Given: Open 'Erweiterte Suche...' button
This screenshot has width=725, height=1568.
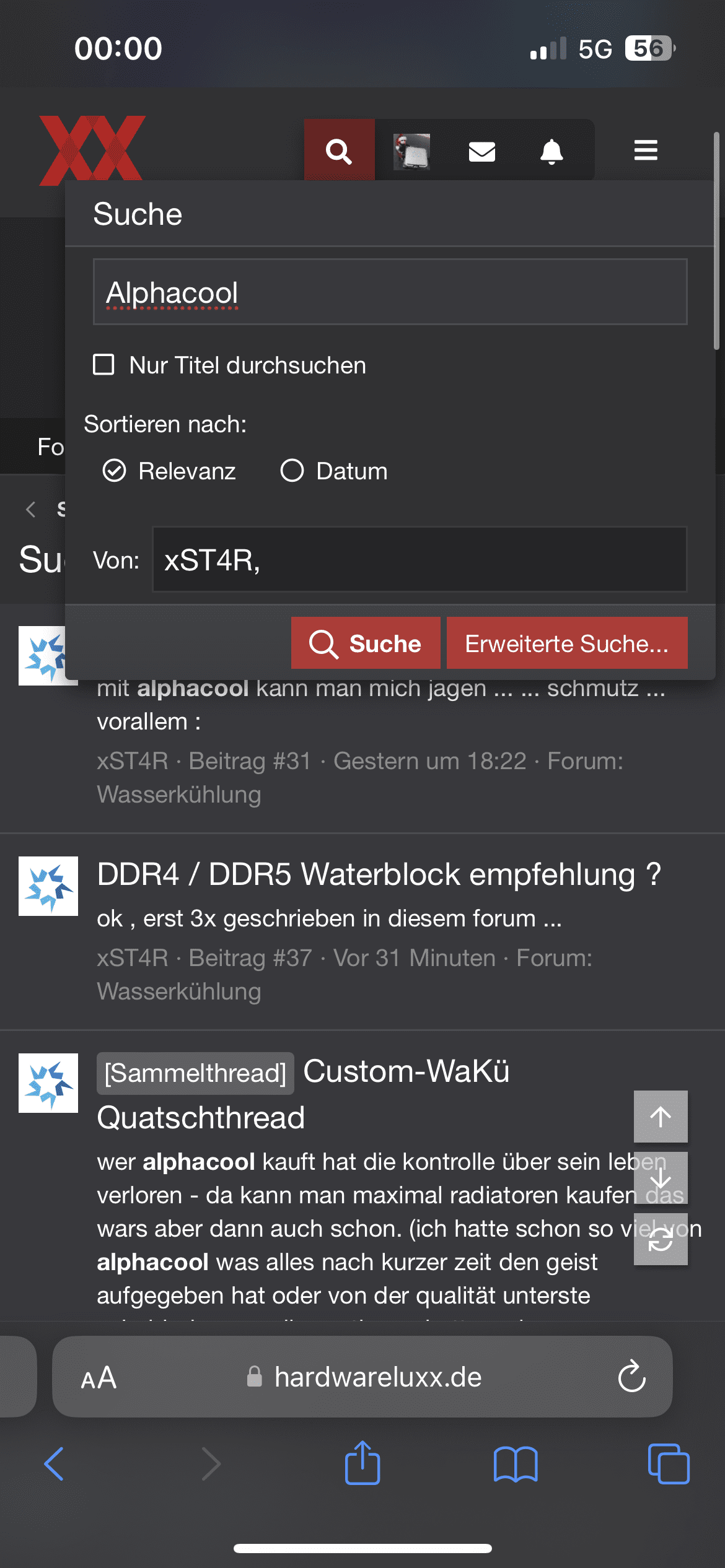Looking at the screenshot, I should 567,643.
